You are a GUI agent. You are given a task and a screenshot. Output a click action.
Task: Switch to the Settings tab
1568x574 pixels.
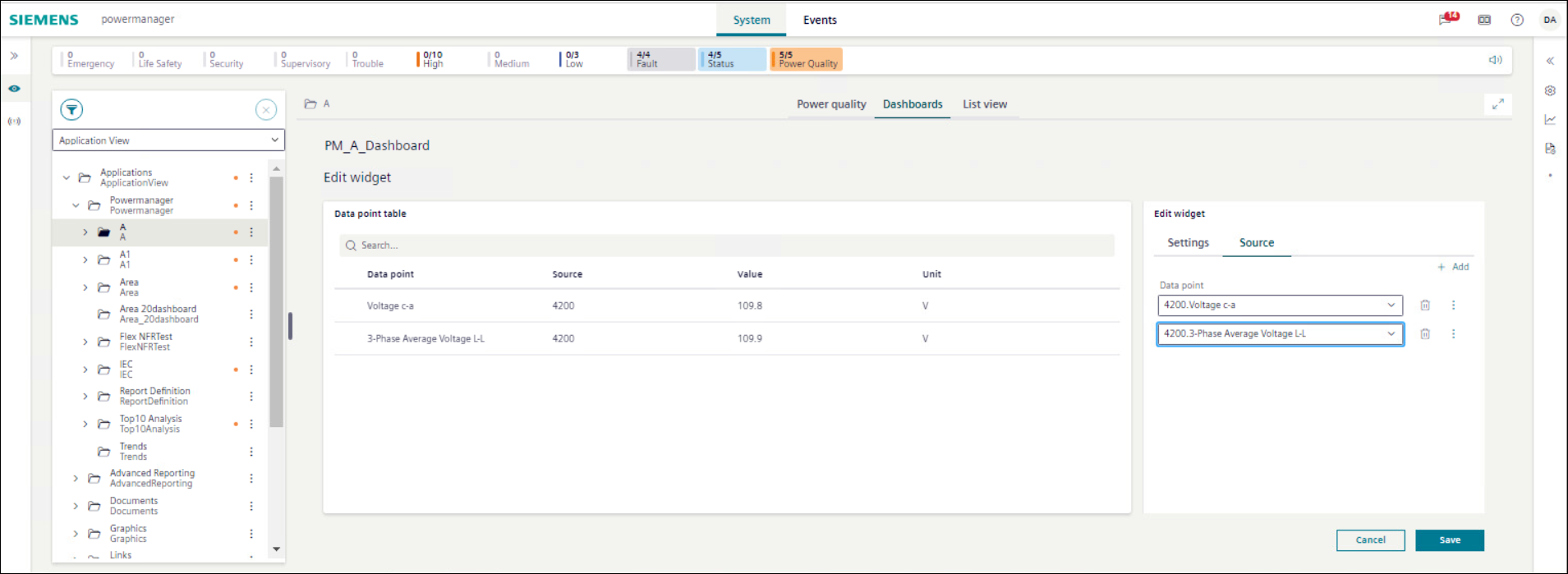tap(1188, 243)
